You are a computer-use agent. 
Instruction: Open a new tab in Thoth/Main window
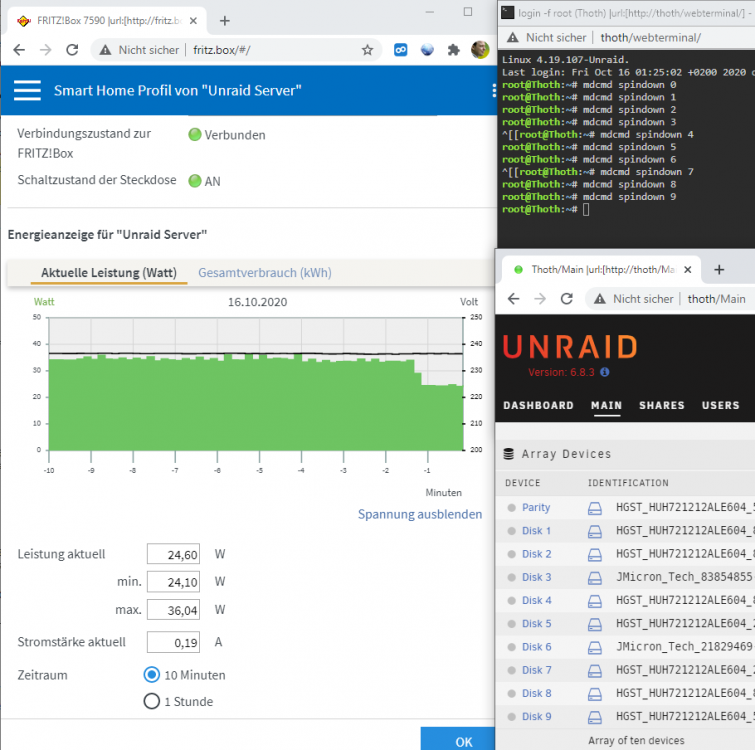pyautogui.click(x=719, y=270)
